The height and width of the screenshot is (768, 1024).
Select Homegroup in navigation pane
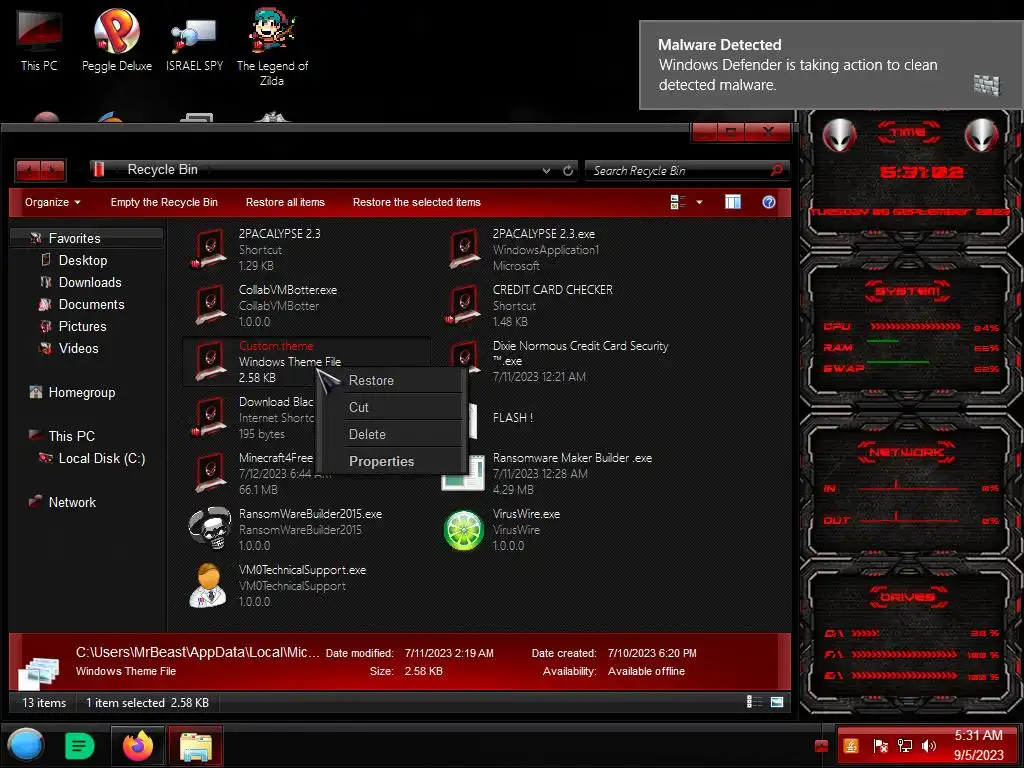[82, 392]
